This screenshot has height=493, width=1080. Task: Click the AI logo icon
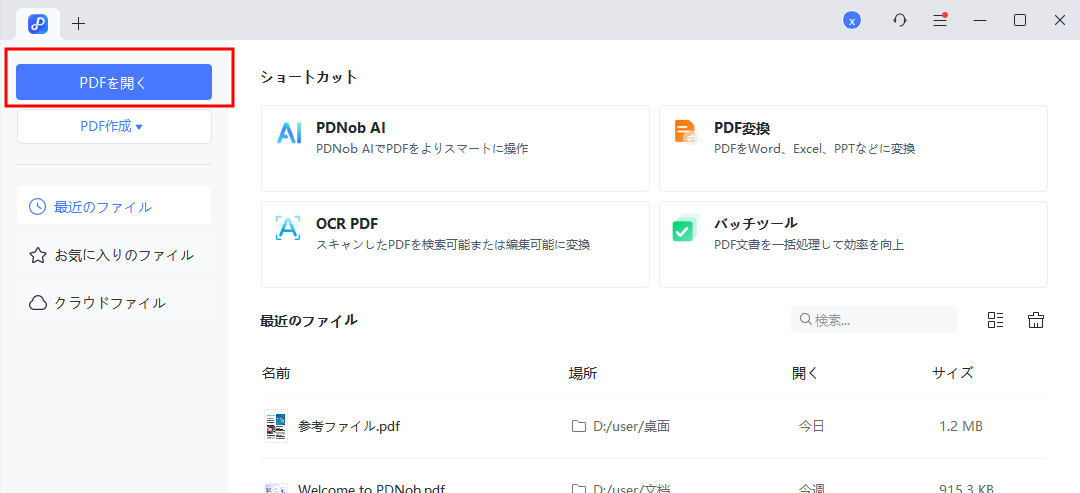pyautogui.click(x=289, y=133)
